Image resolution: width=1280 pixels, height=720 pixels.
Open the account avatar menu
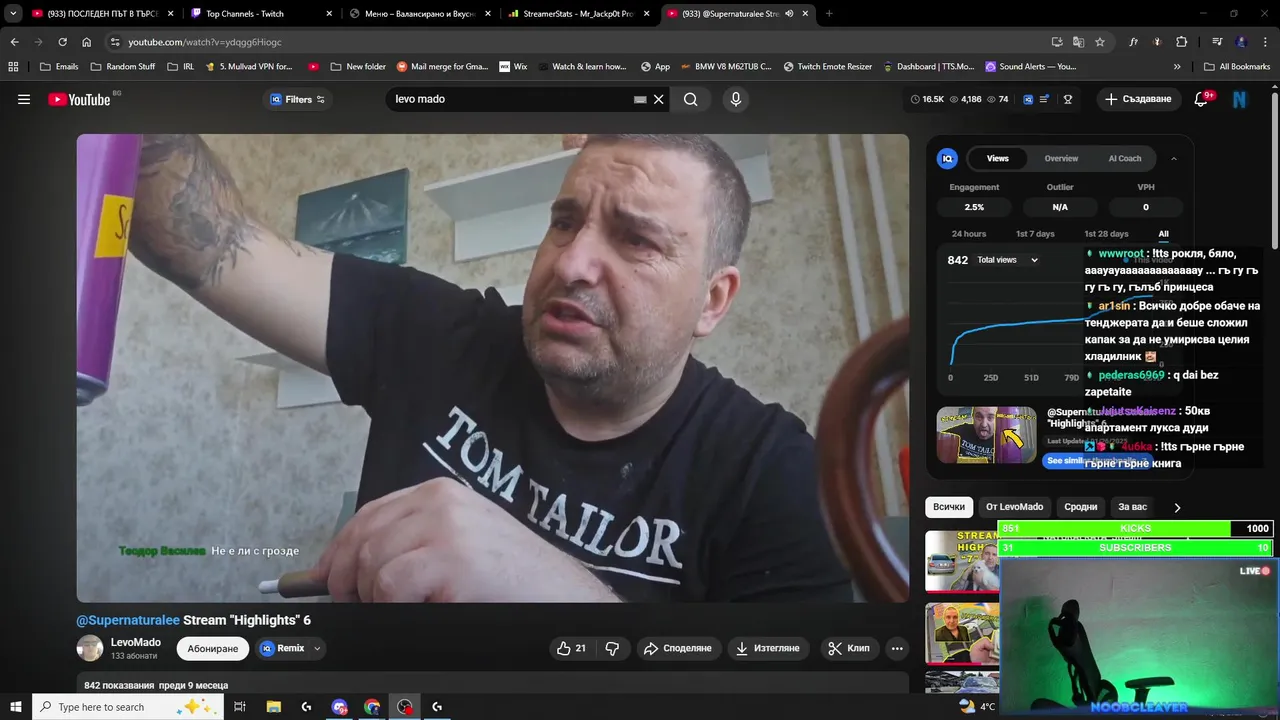[x=1240, y=99]
